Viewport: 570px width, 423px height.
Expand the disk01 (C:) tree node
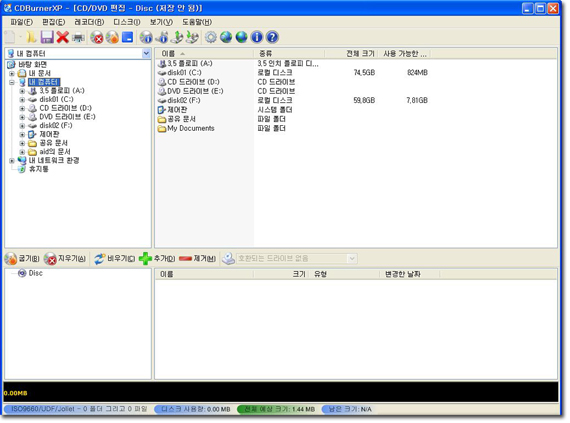point(22,100)
